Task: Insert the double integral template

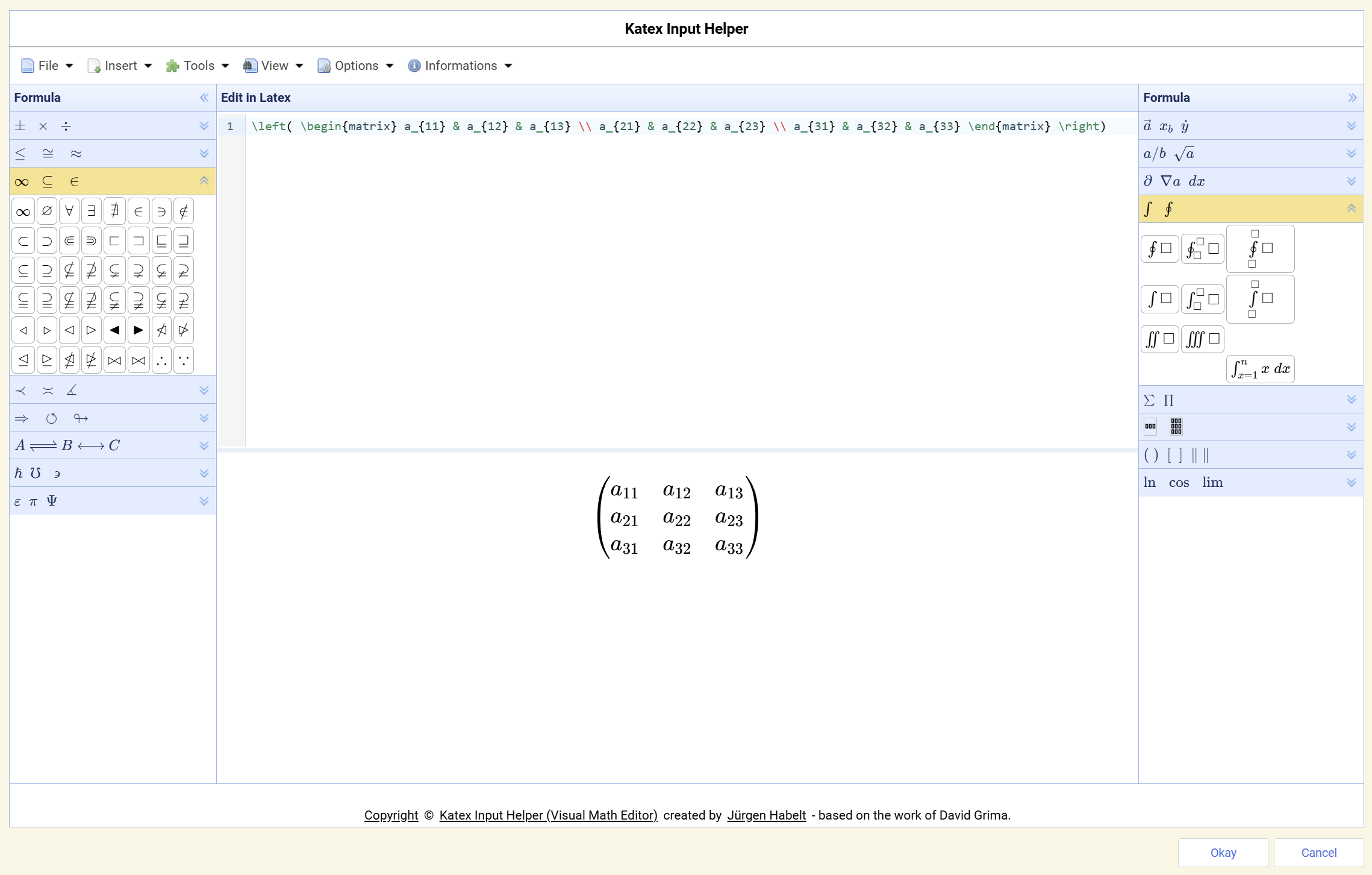Action: coord(1159,339)
